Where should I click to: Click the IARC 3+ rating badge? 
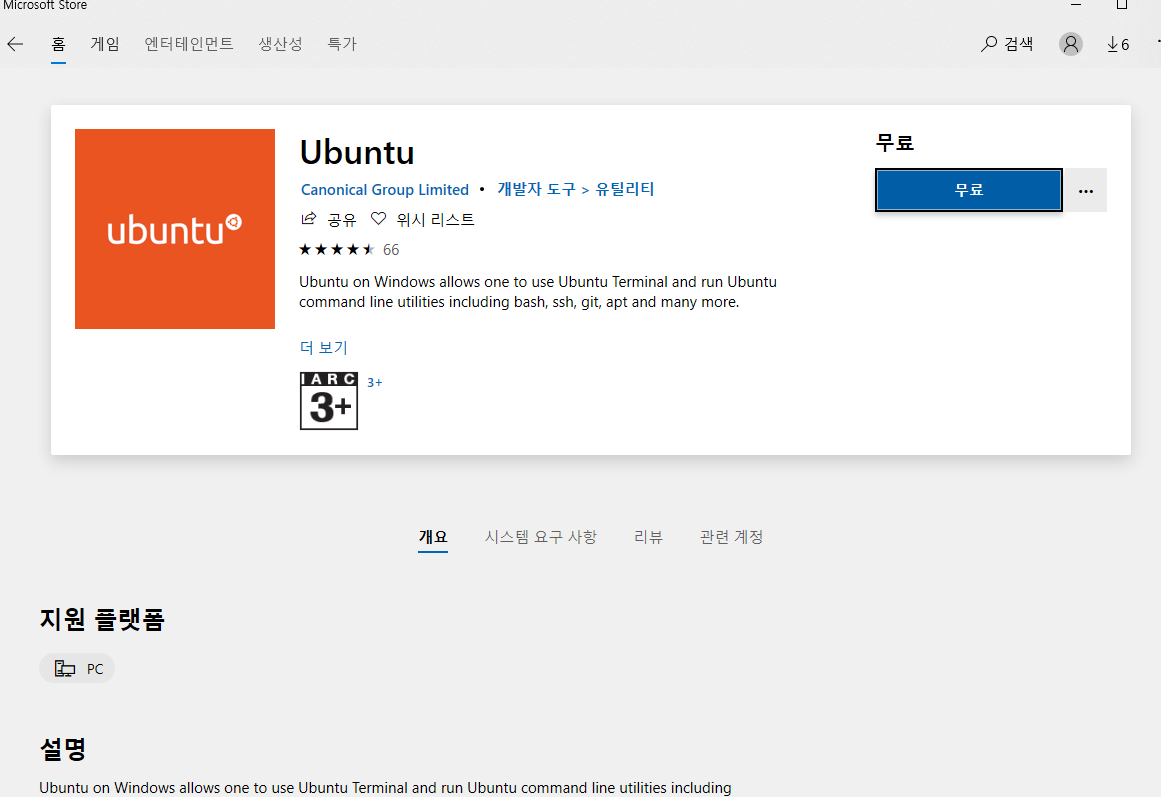coord(329,401)
